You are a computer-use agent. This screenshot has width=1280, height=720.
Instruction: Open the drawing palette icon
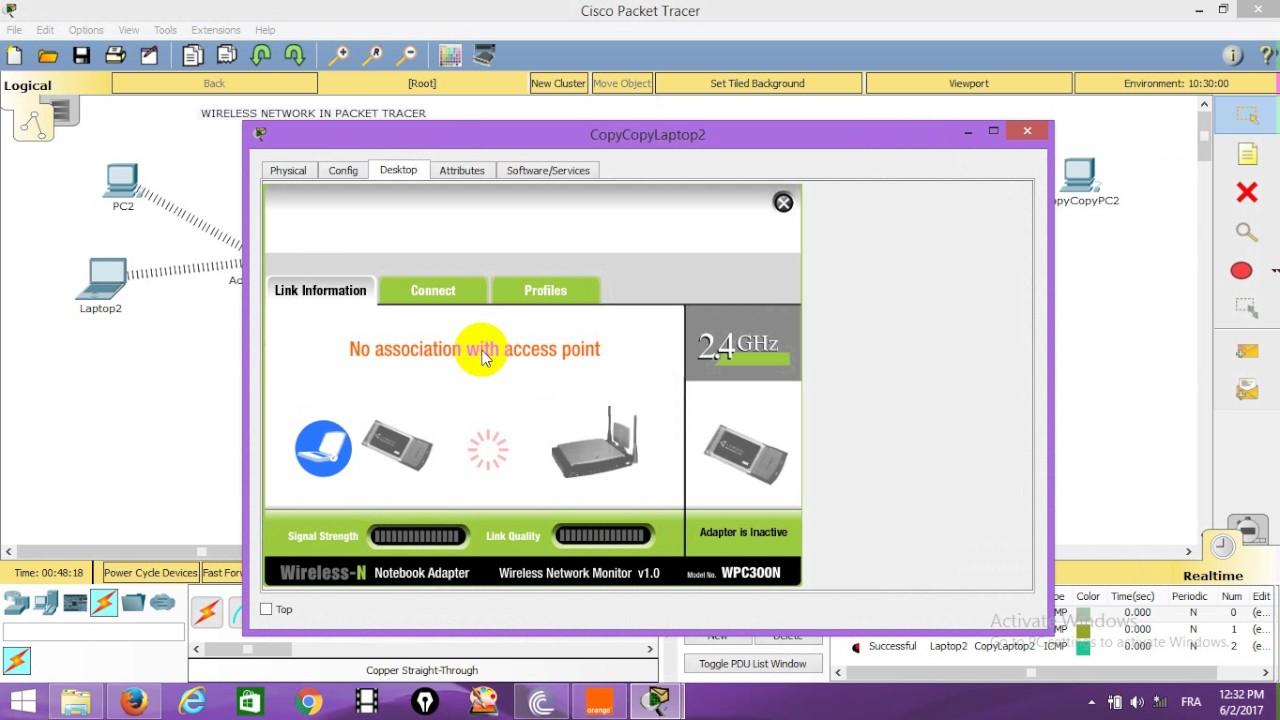[x=450, y=56]
